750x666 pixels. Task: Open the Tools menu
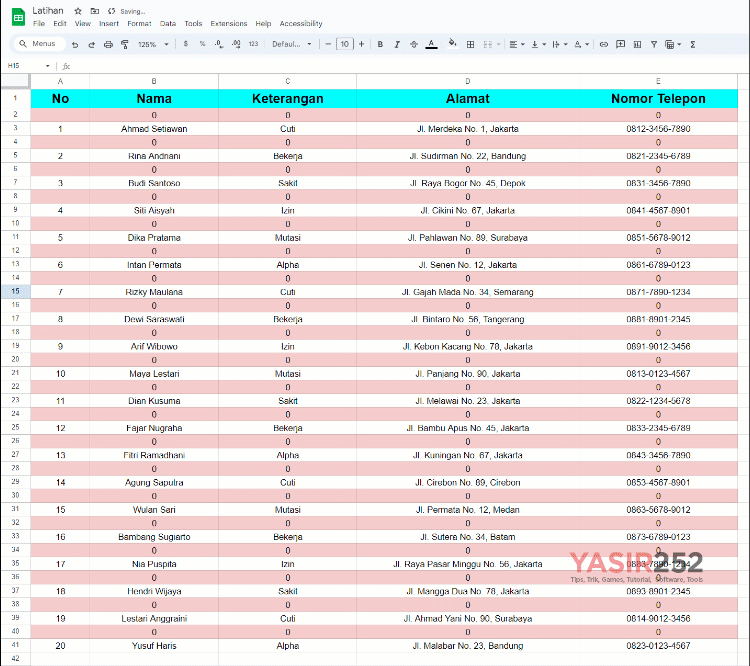(x=193, y=23)
